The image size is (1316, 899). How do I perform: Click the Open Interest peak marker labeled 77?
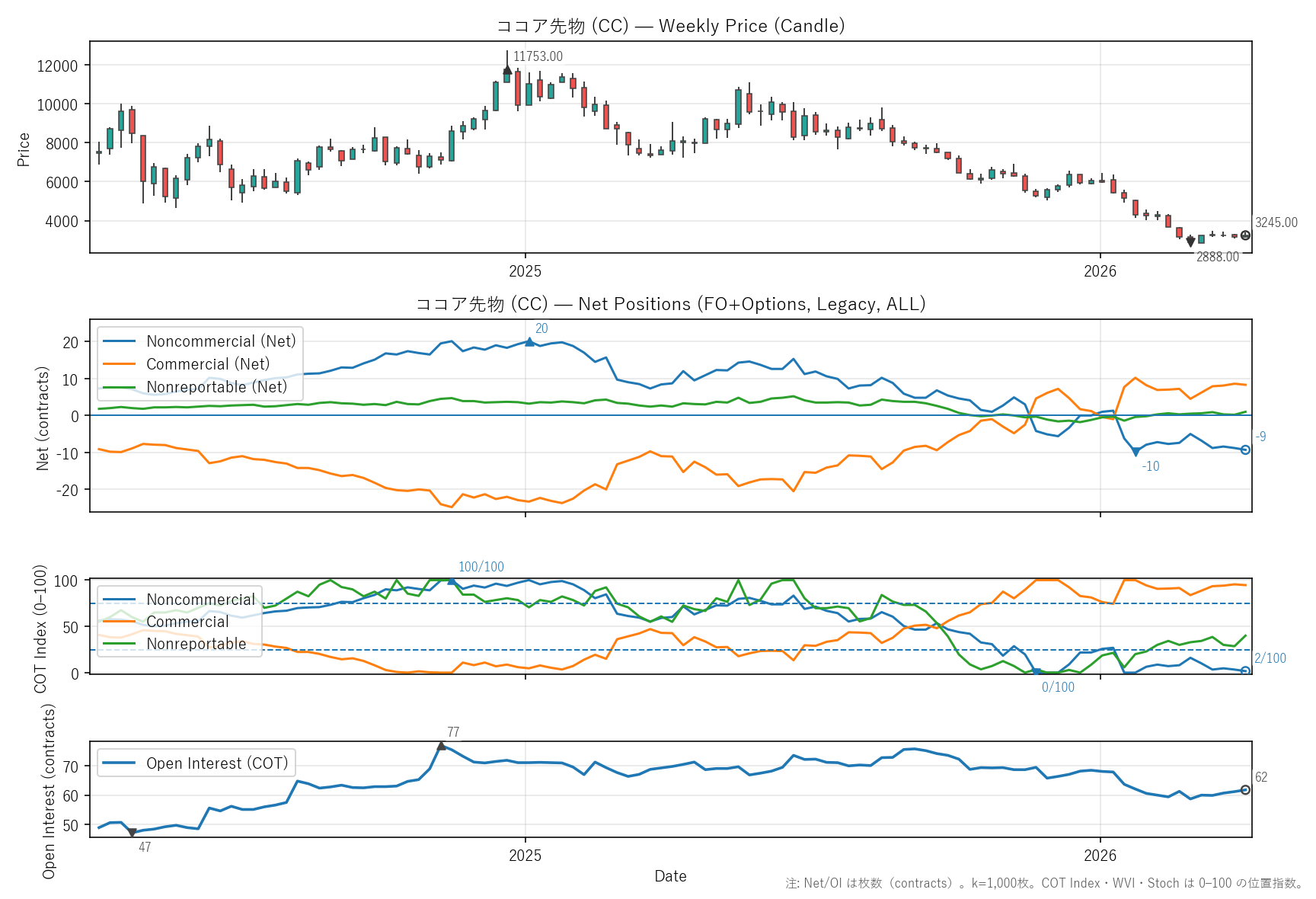point(441,746)
